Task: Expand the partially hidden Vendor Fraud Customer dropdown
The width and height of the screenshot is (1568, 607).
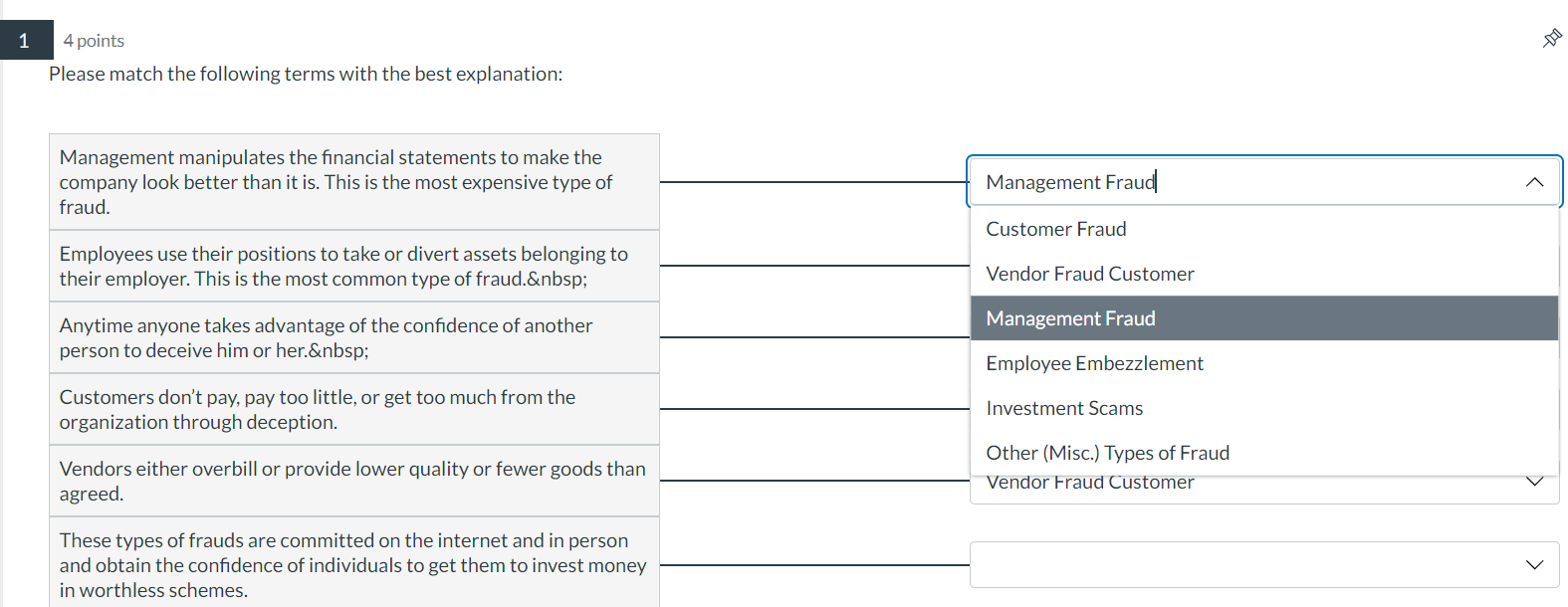Action: point(1534,481)
